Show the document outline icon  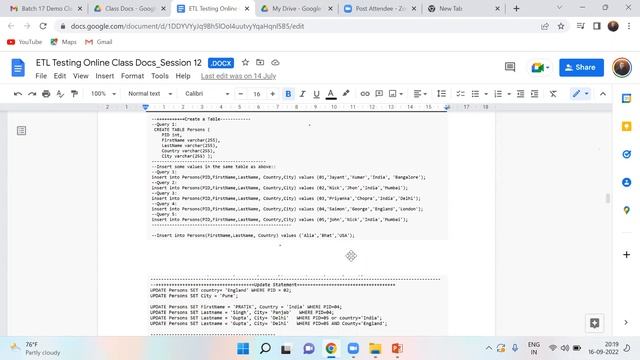21,131
